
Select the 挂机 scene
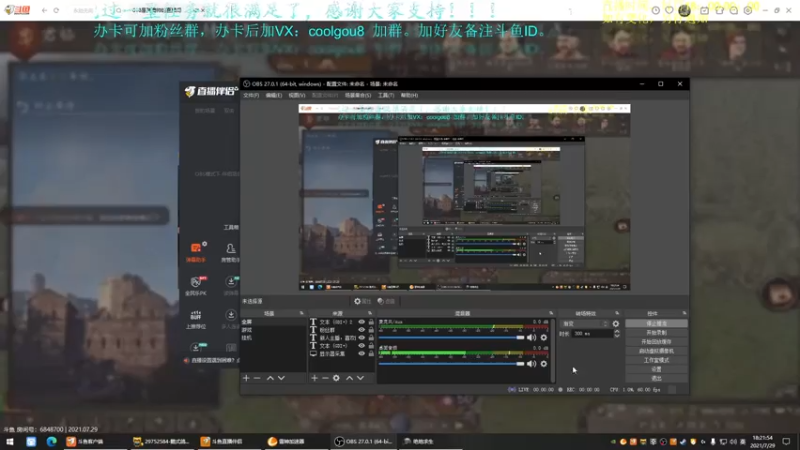[x=273, y=338]
